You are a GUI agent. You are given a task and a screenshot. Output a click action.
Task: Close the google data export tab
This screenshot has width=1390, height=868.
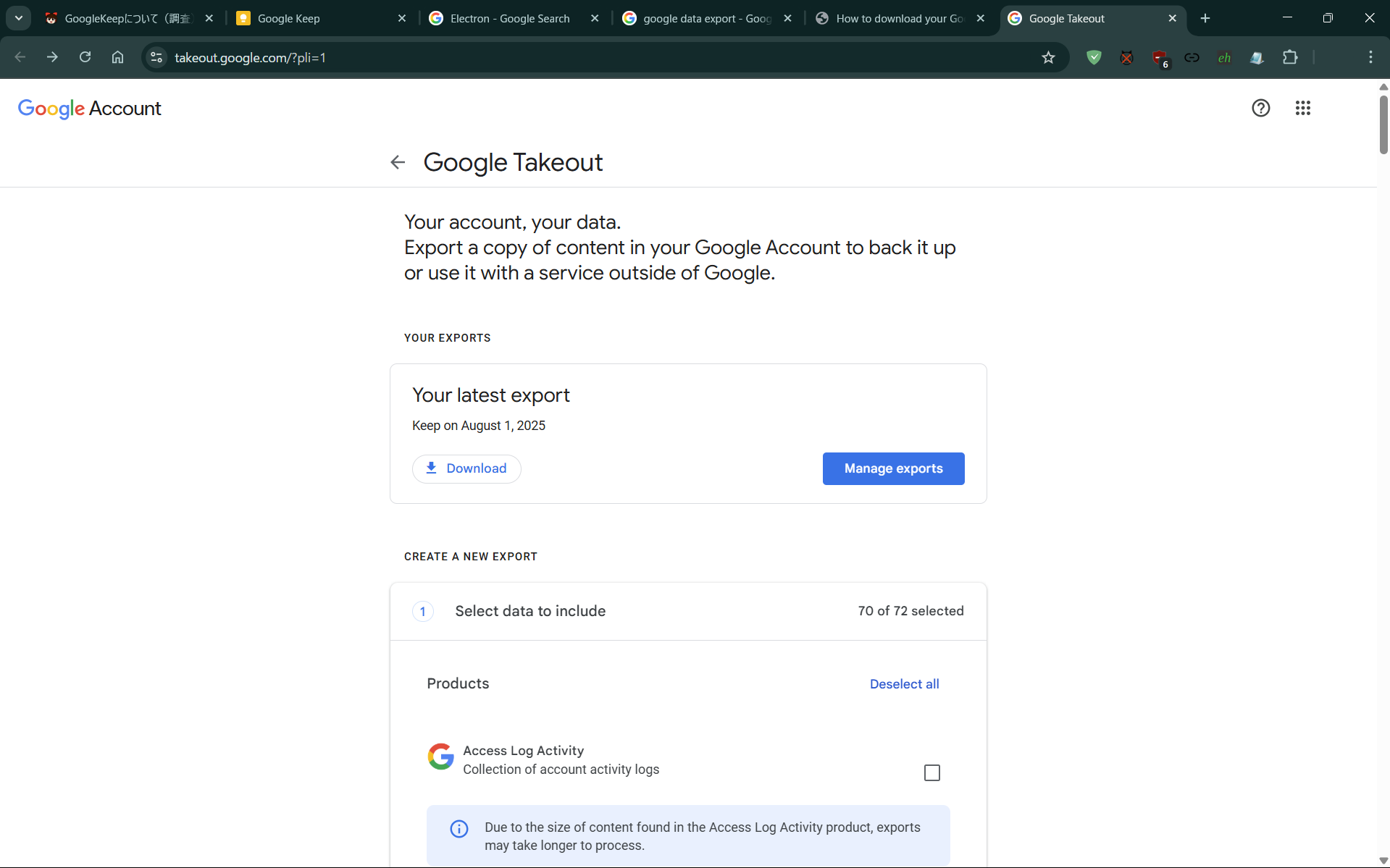point(787,18)
